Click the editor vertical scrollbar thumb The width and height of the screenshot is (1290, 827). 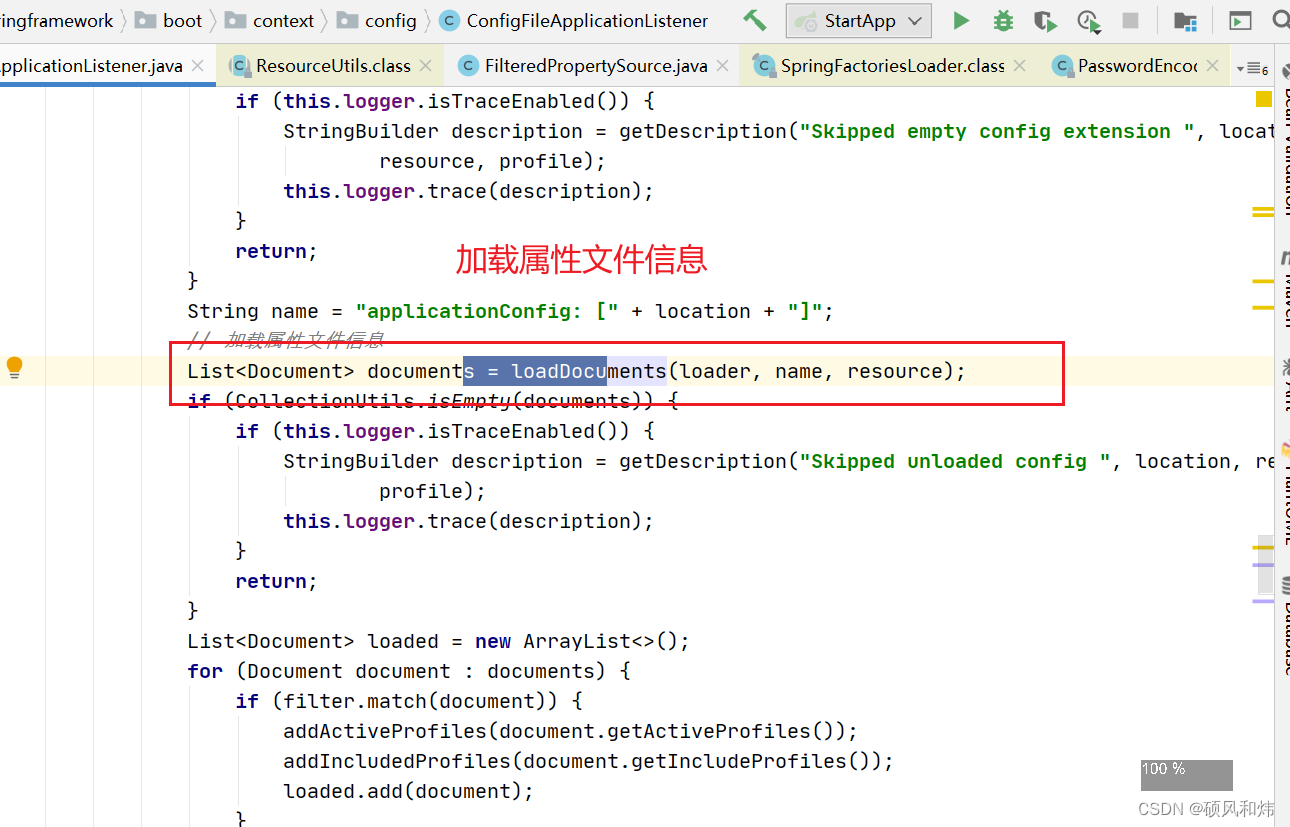click(1265, 564)
